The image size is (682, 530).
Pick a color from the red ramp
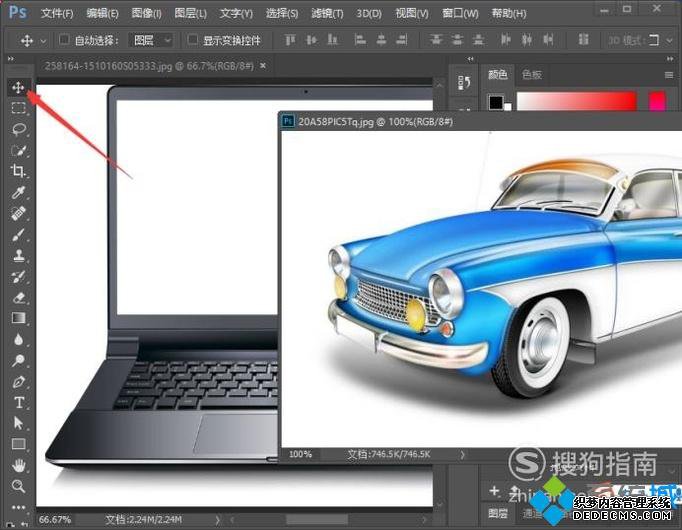tap(577, 101)
